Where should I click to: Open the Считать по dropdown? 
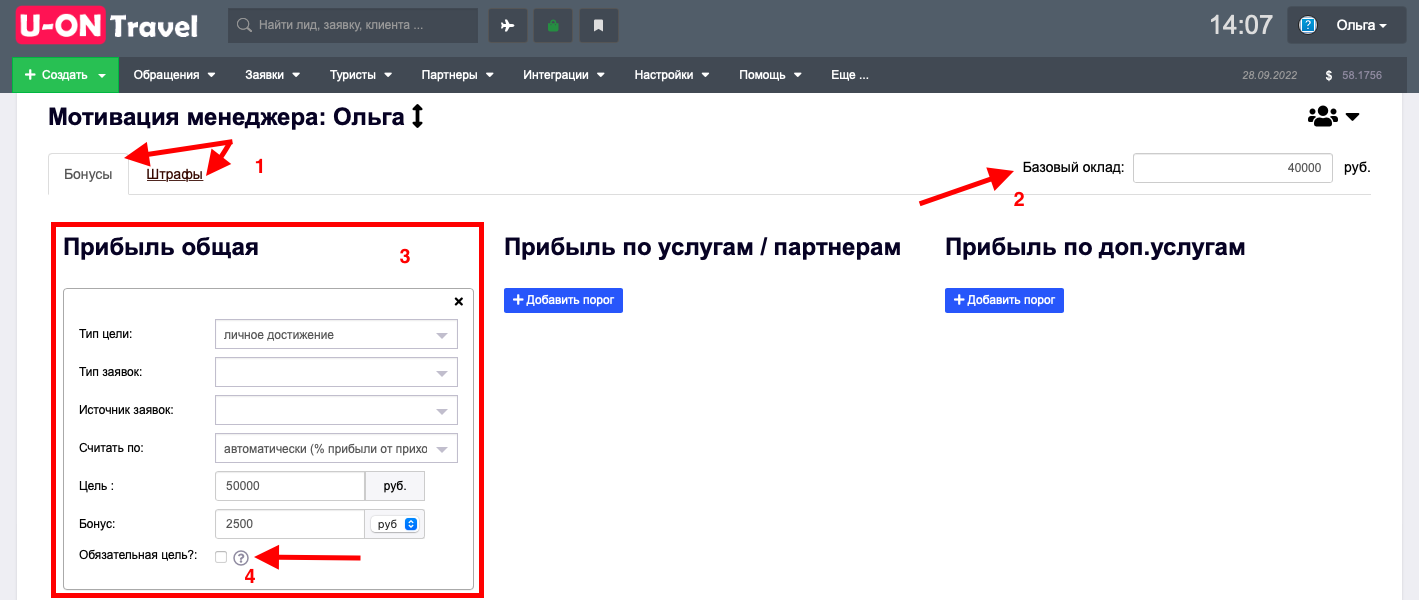(336, 448)
